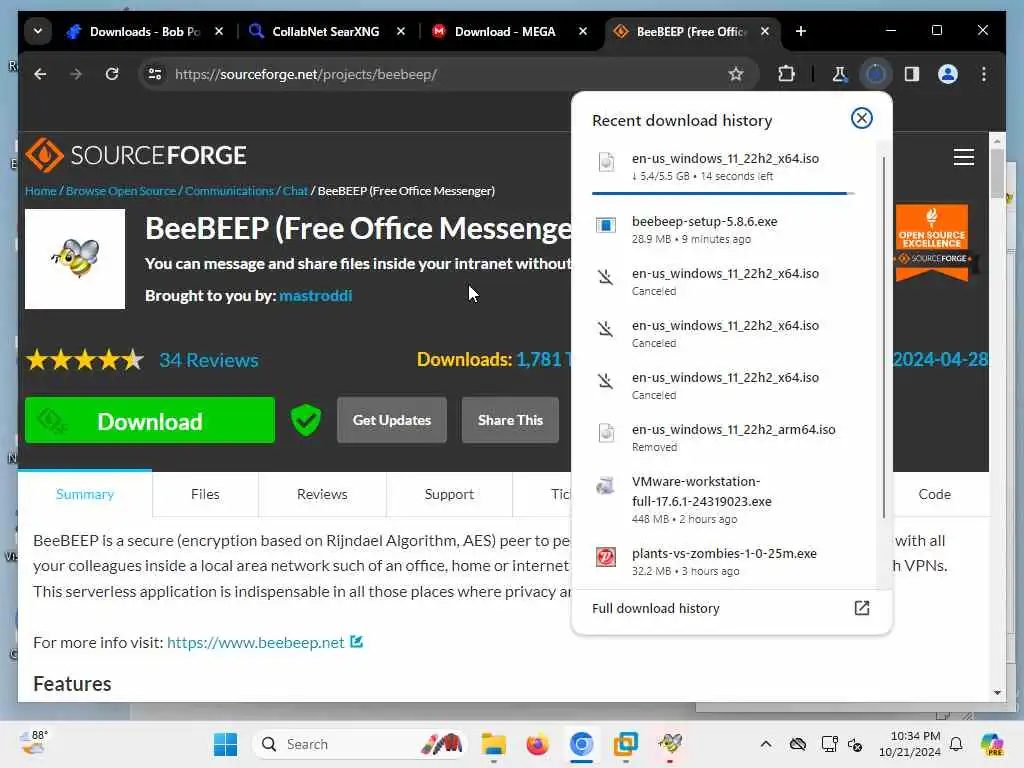Image resolution: width=1024 pixels, height=768 pixels.
Task: Open the https://www.beebeep.net link
Action: click(x=255, y=642)
